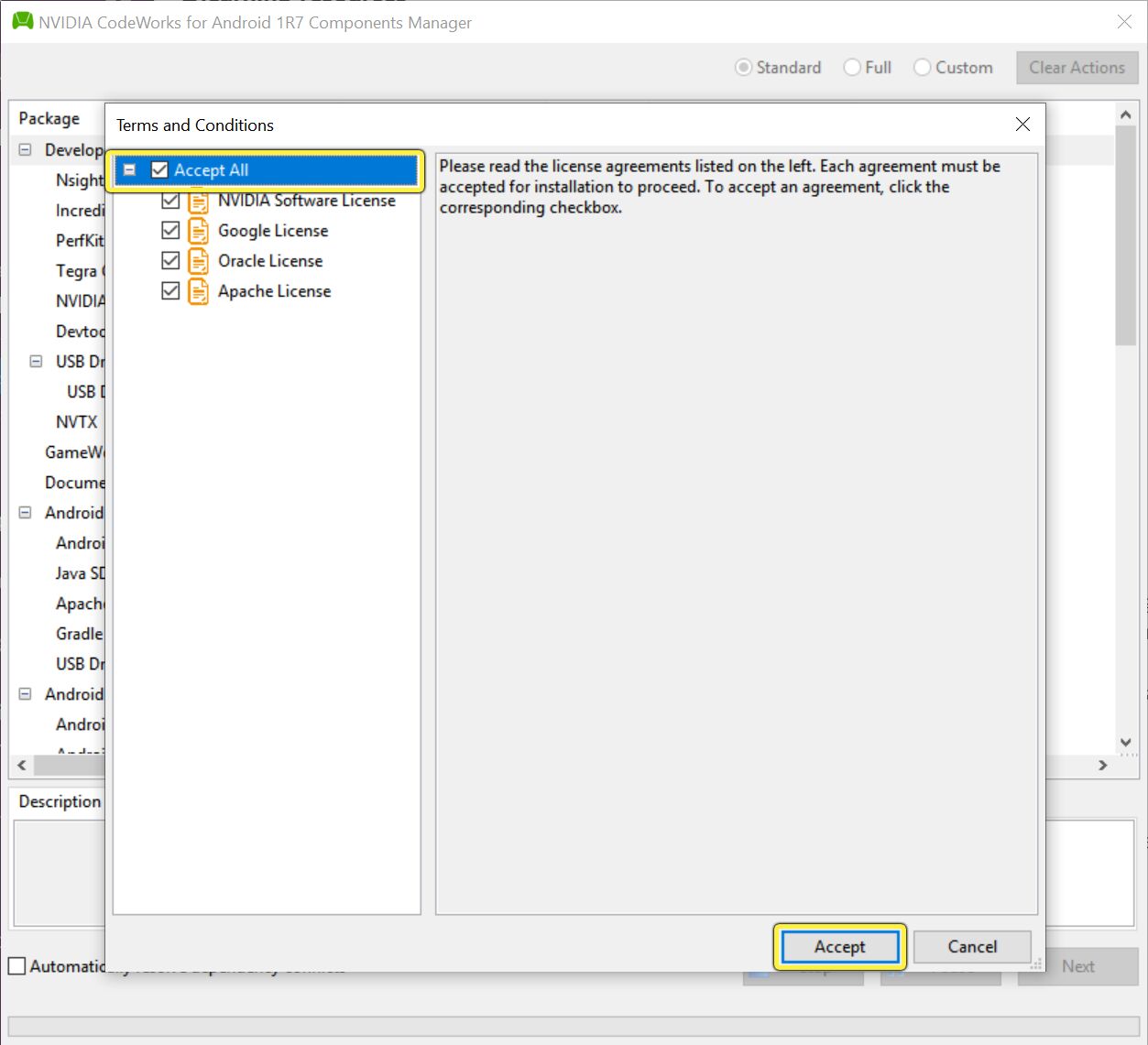The image size is (1148, 1045).
Task: Click the Google License document icon
Action: click(198, 230)
